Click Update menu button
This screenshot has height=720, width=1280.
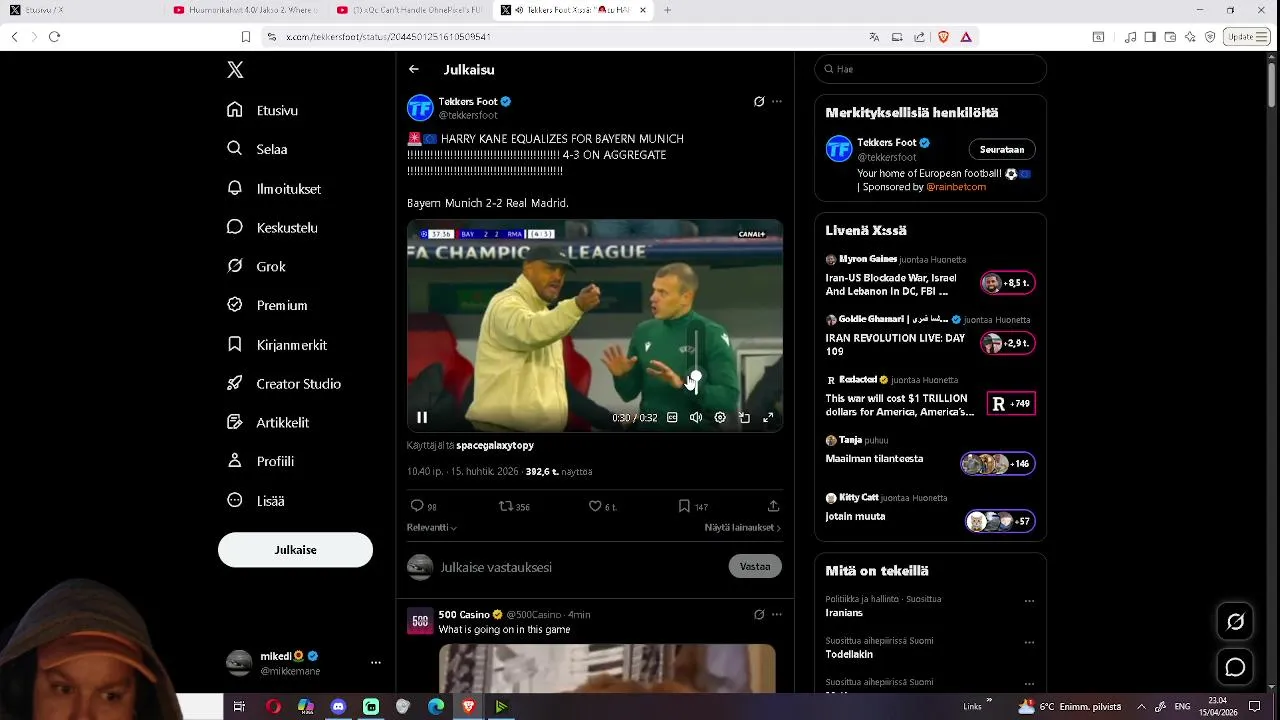point(1247,37)
